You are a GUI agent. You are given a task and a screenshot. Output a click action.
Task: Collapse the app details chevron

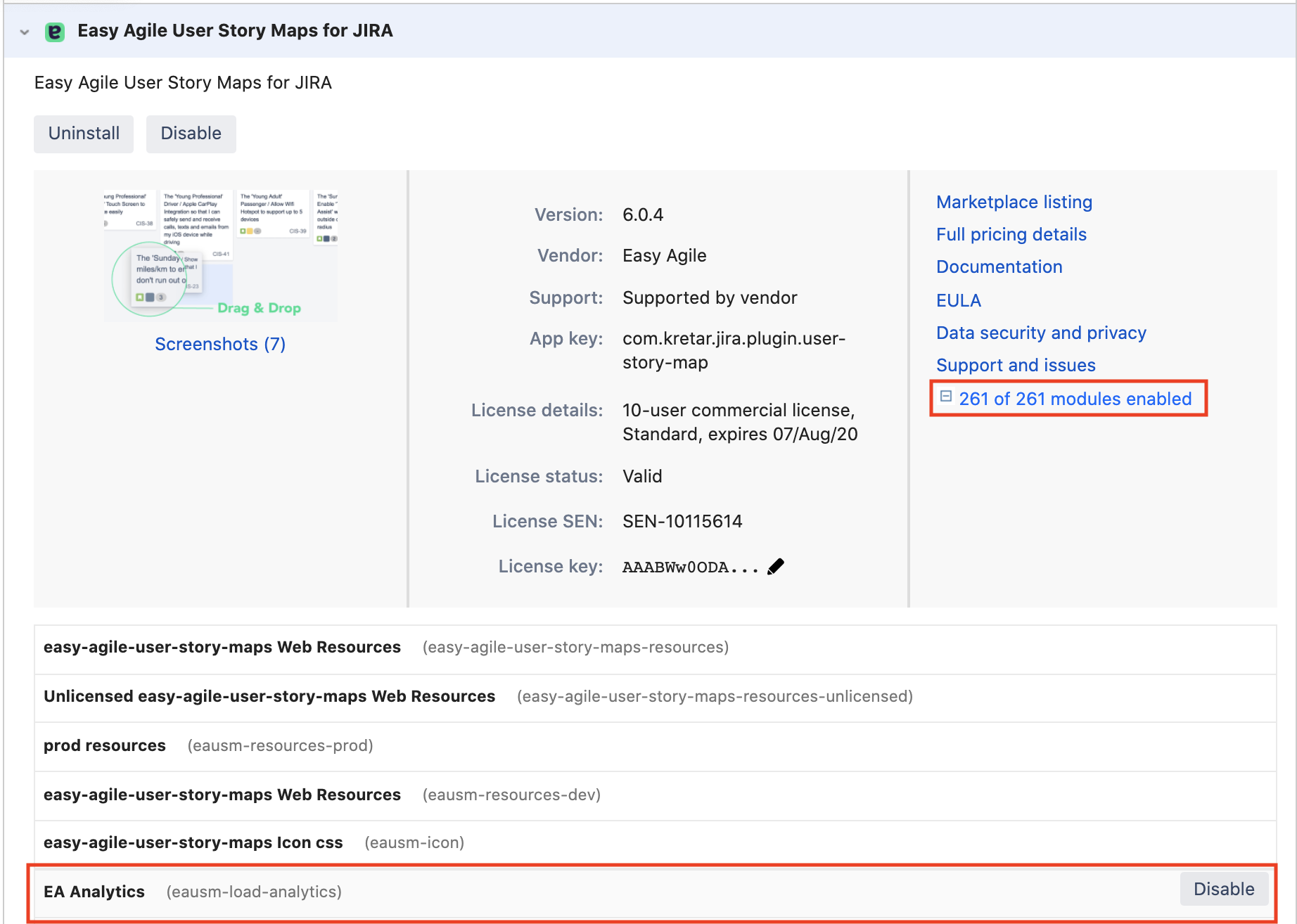[25, 32]
